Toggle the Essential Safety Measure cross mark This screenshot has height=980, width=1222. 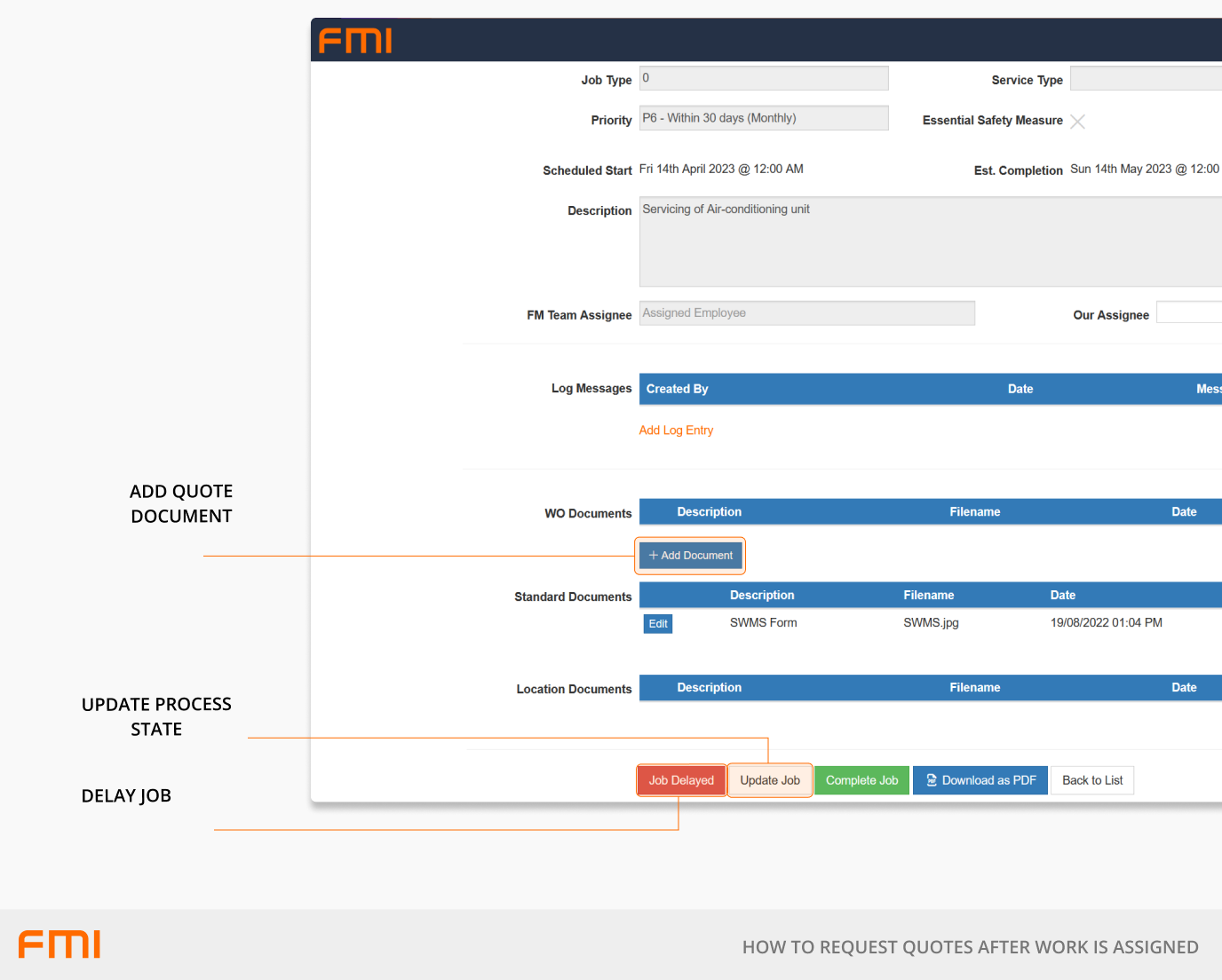coord(1077,122)
